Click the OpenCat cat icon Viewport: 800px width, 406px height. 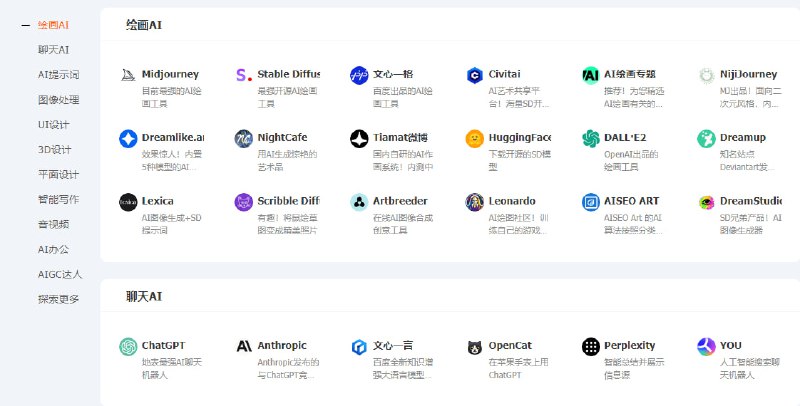tap(474, 348)
